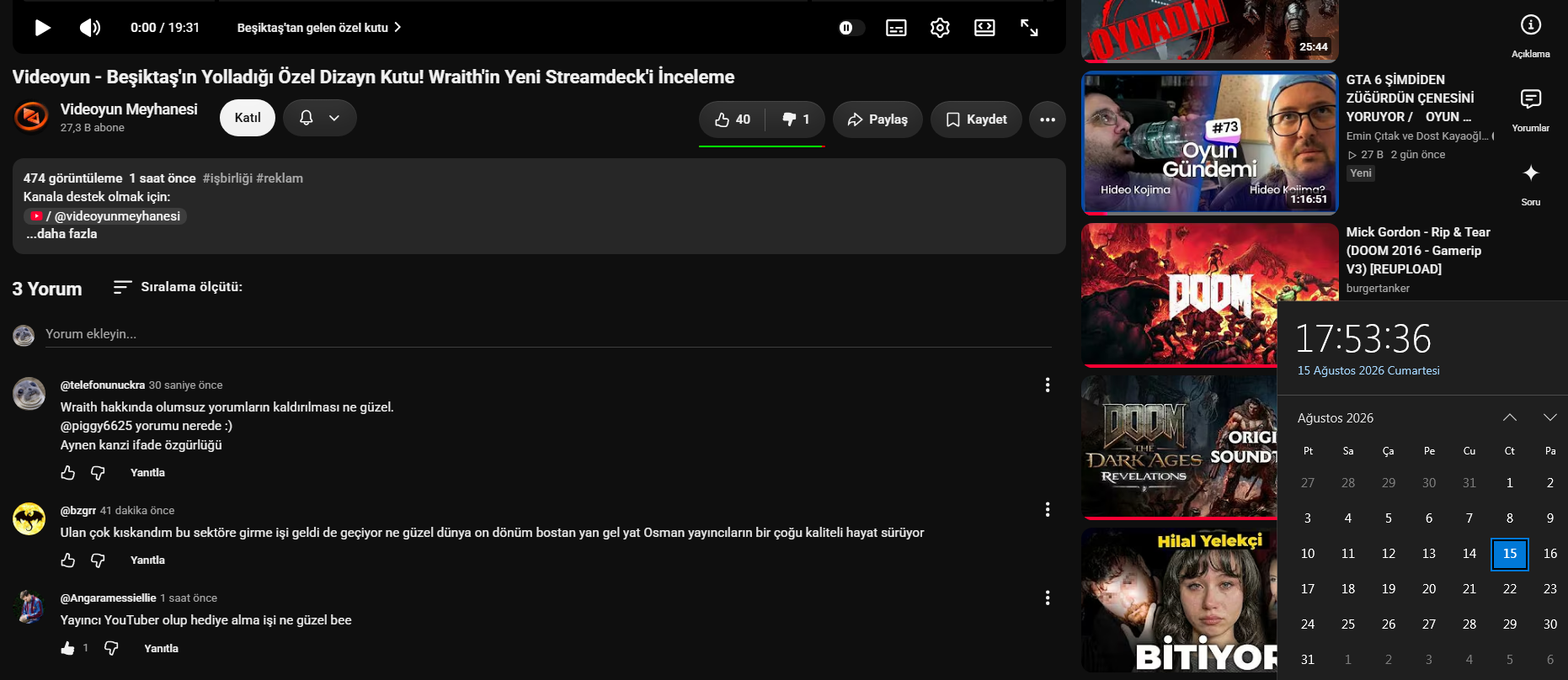Open 'Mick Gordon - Rip & Tear' title
This screenshot has height=680, width=1568.
click(x=1418, y=251)
